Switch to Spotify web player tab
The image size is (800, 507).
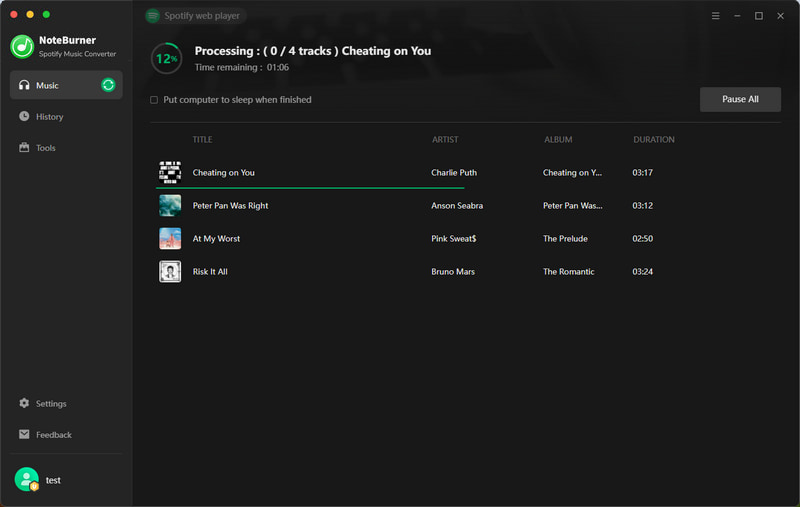tap(195, 16)
